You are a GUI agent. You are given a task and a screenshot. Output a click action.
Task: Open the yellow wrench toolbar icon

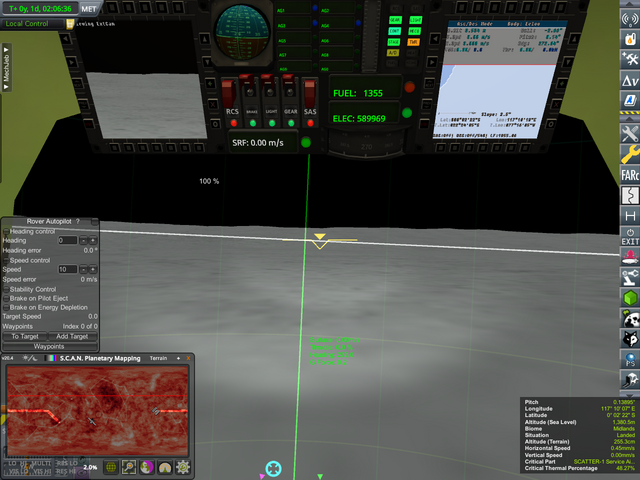629,154
